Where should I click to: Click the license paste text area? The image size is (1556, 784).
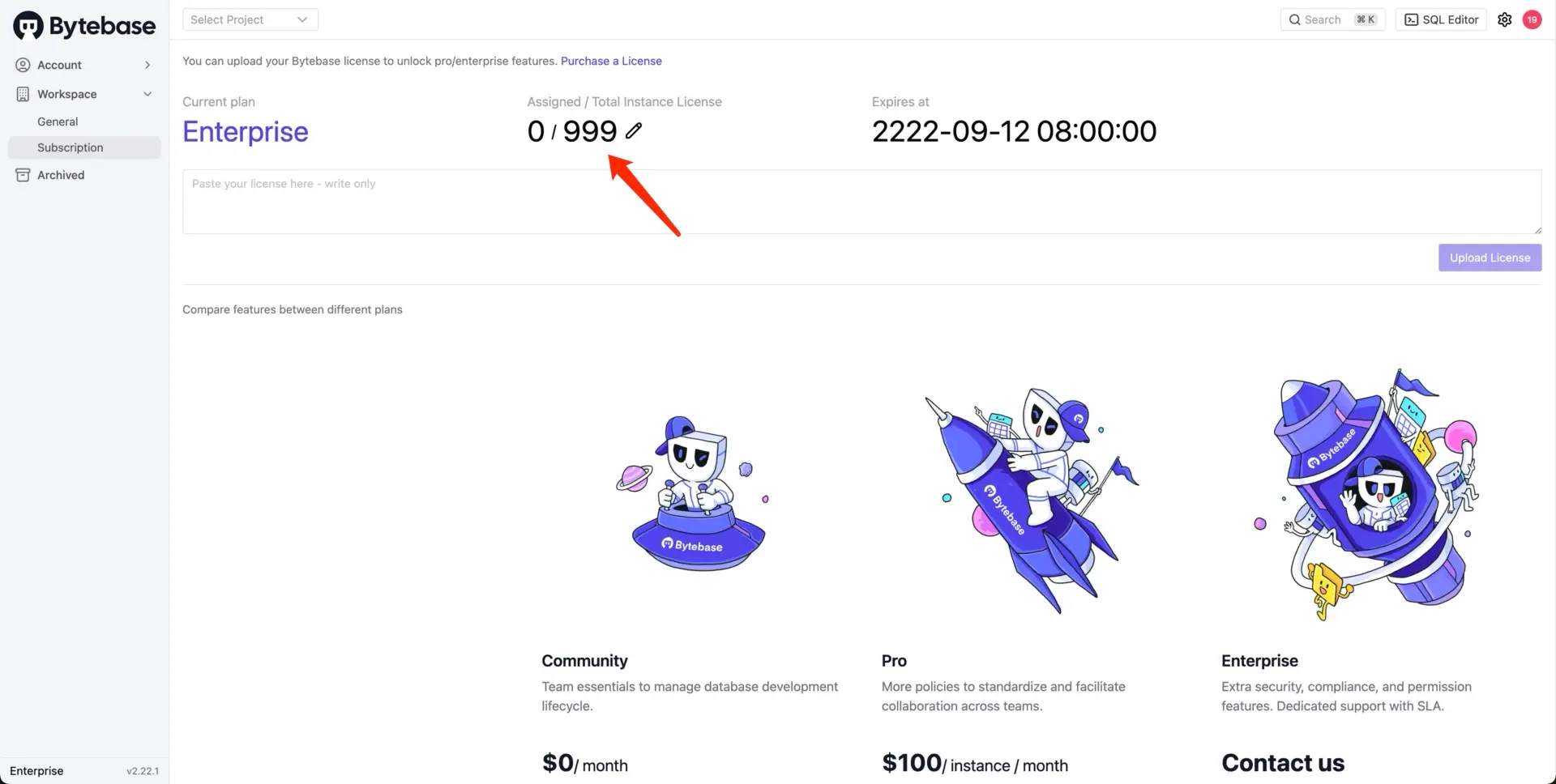pyautogui.click(x=862, y=202)
